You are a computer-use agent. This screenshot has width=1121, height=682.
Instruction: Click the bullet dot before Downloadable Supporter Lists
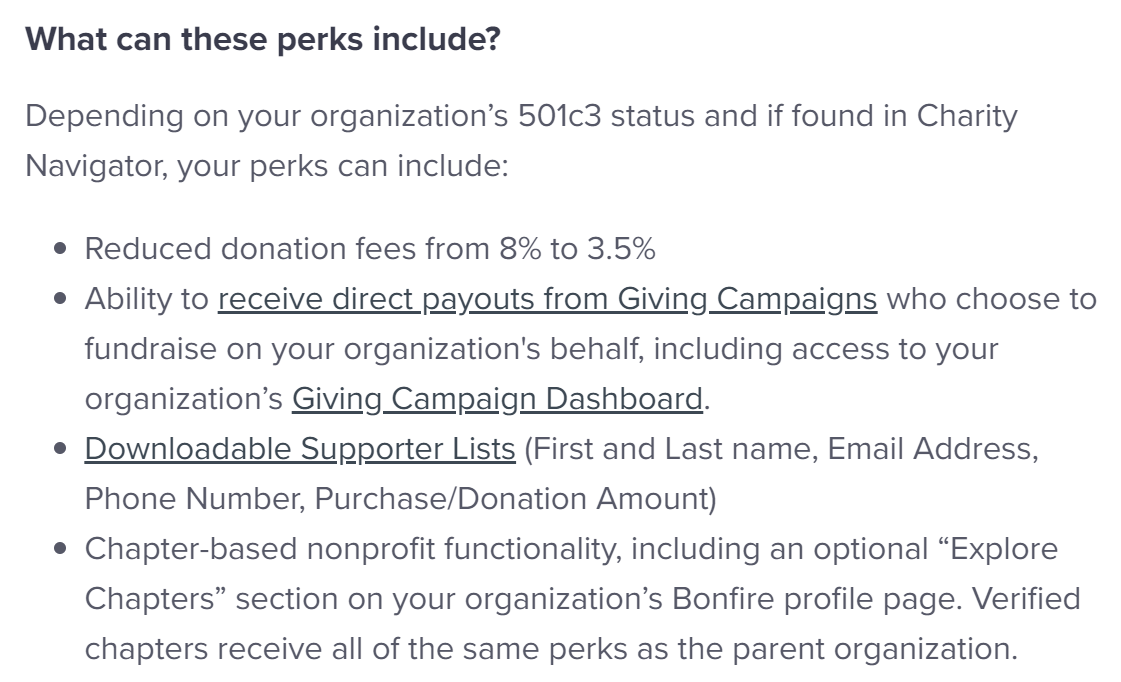(60, 450)
